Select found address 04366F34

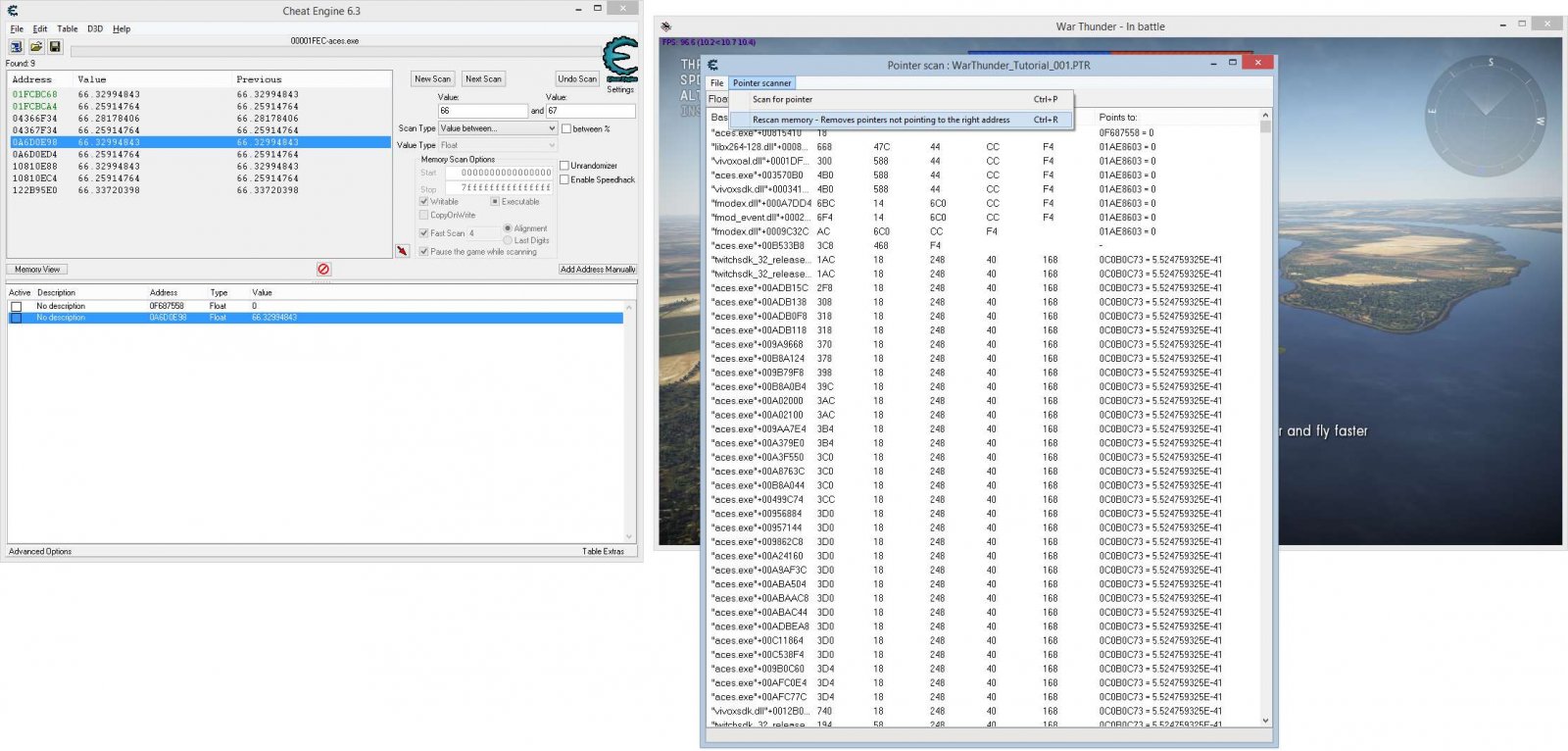(x=199, y=118)
